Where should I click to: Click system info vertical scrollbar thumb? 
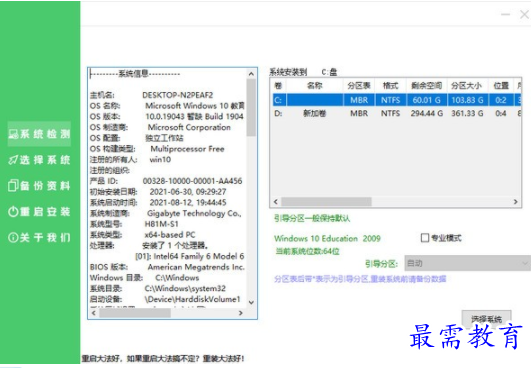251,107
